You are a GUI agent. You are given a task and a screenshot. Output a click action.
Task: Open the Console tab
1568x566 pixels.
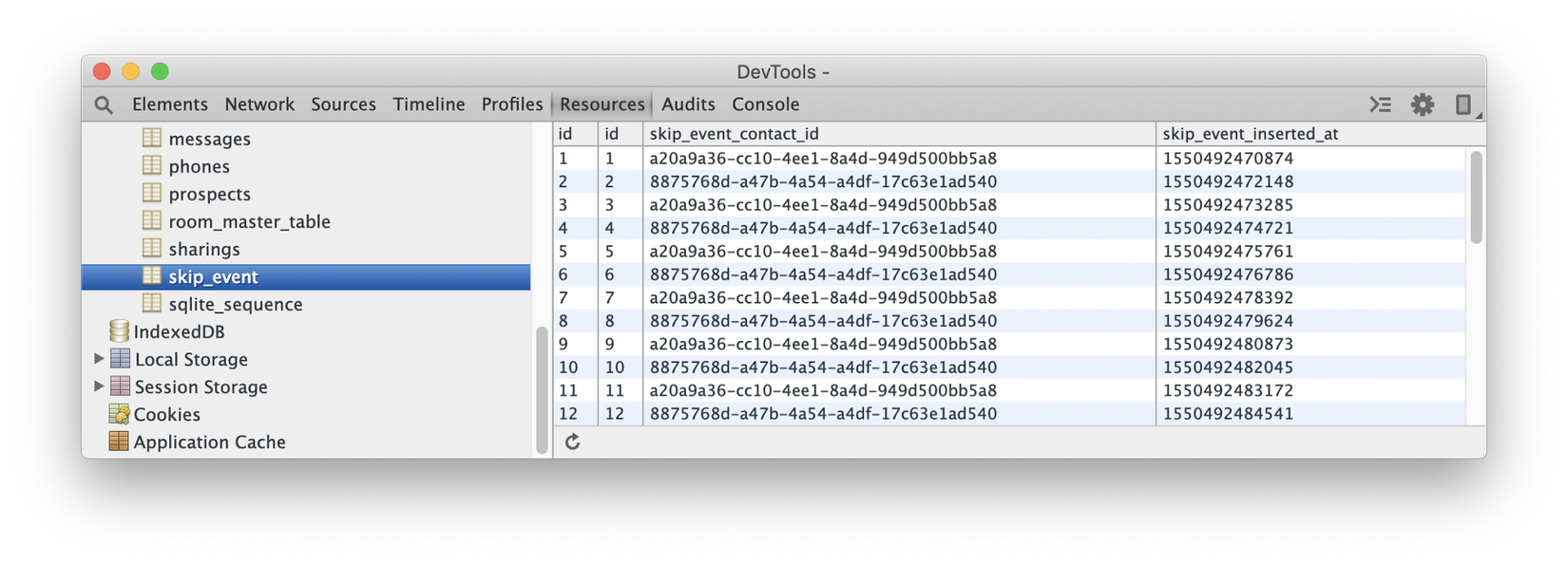pos(765,104)
